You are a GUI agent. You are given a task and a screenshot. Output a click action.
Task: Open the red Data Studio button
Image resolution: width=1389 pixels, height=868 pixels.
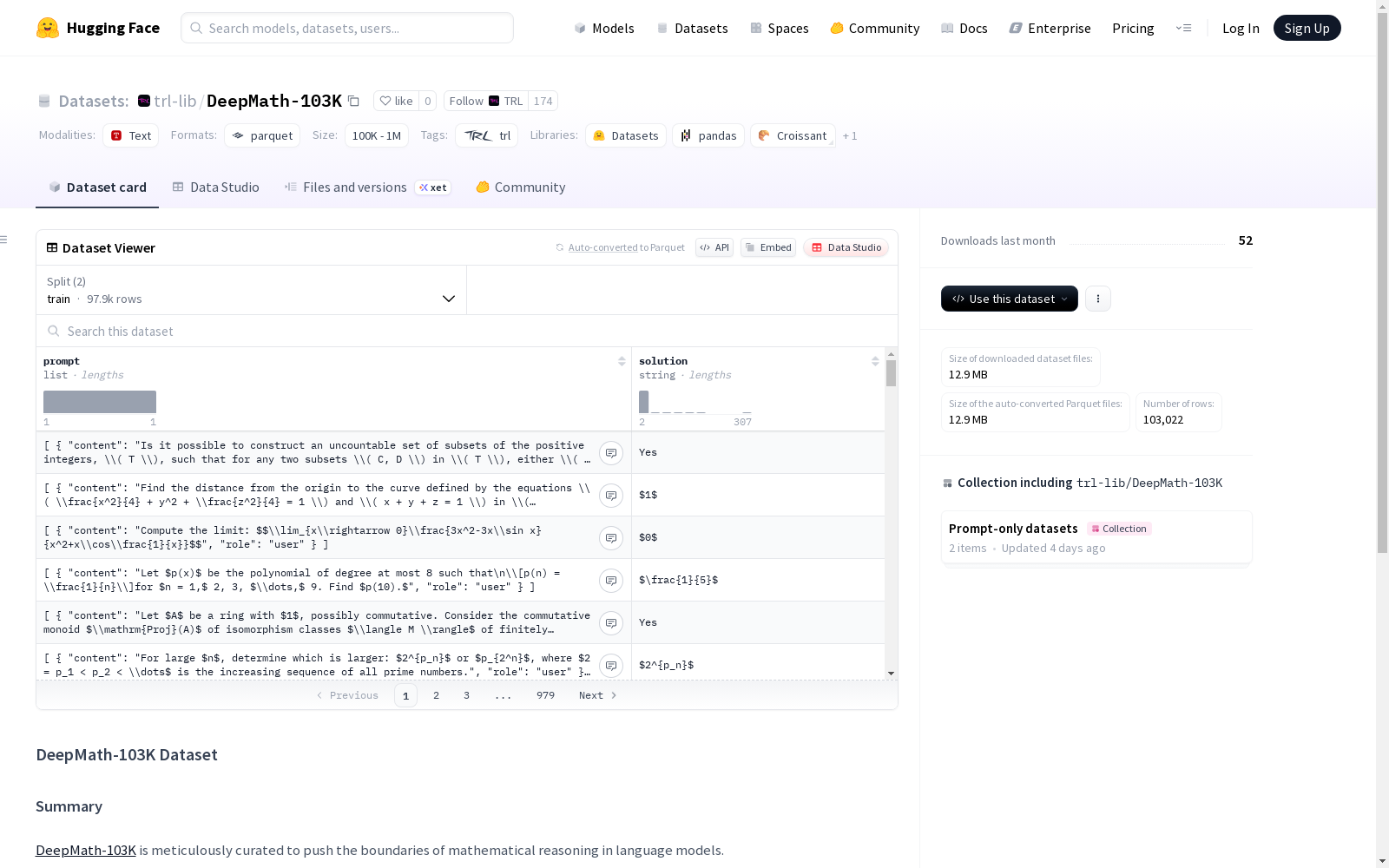846,247
